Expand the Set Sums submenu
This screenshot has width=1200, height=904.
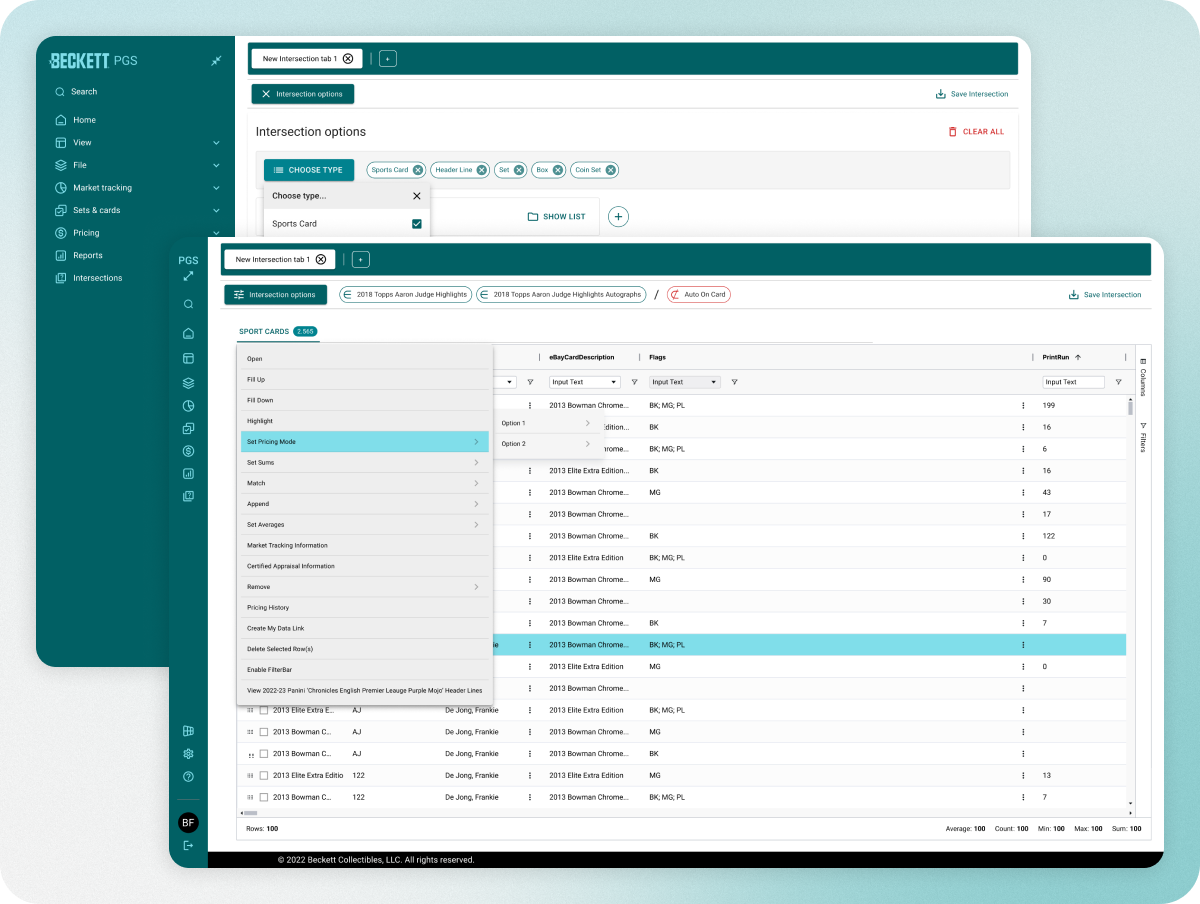[364, 463]
